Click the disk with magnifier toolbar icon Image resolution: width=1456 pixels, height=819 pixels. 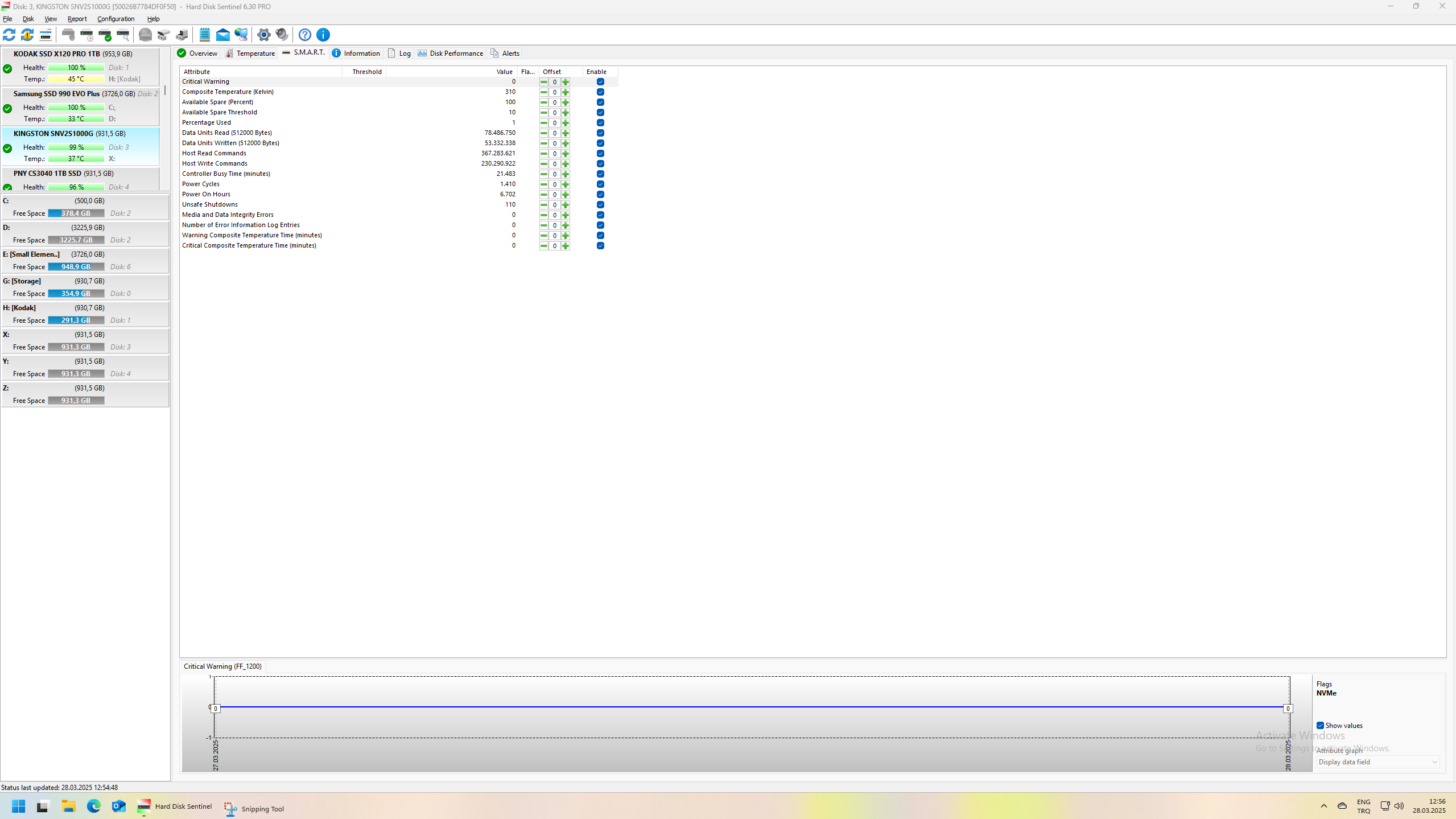coord(123,35)
